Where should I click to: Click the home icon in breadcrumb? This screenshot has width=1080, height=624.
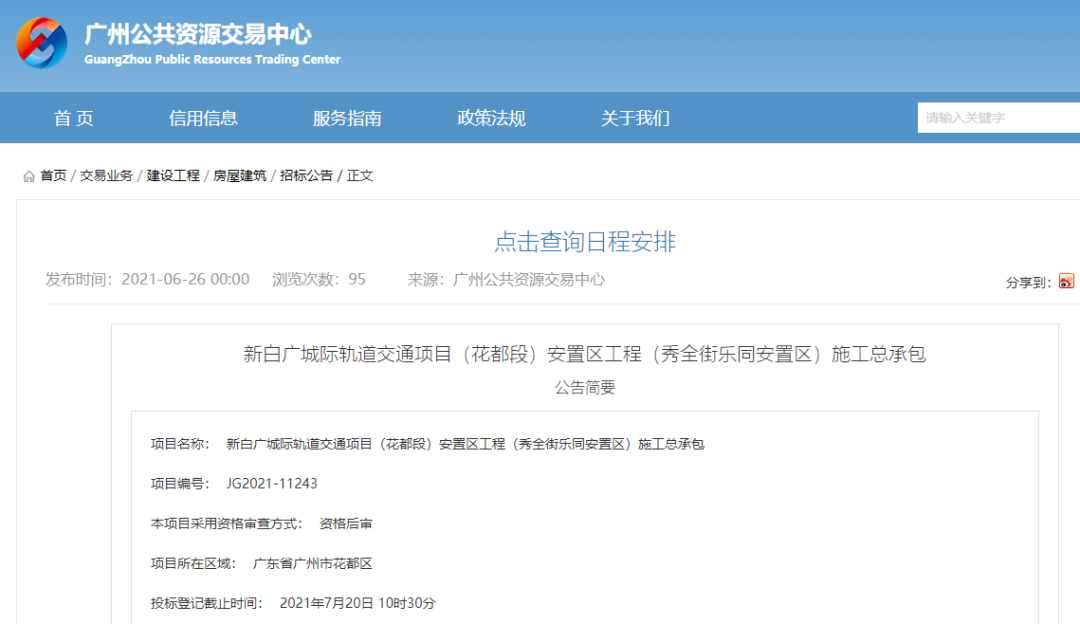point(29,176)
